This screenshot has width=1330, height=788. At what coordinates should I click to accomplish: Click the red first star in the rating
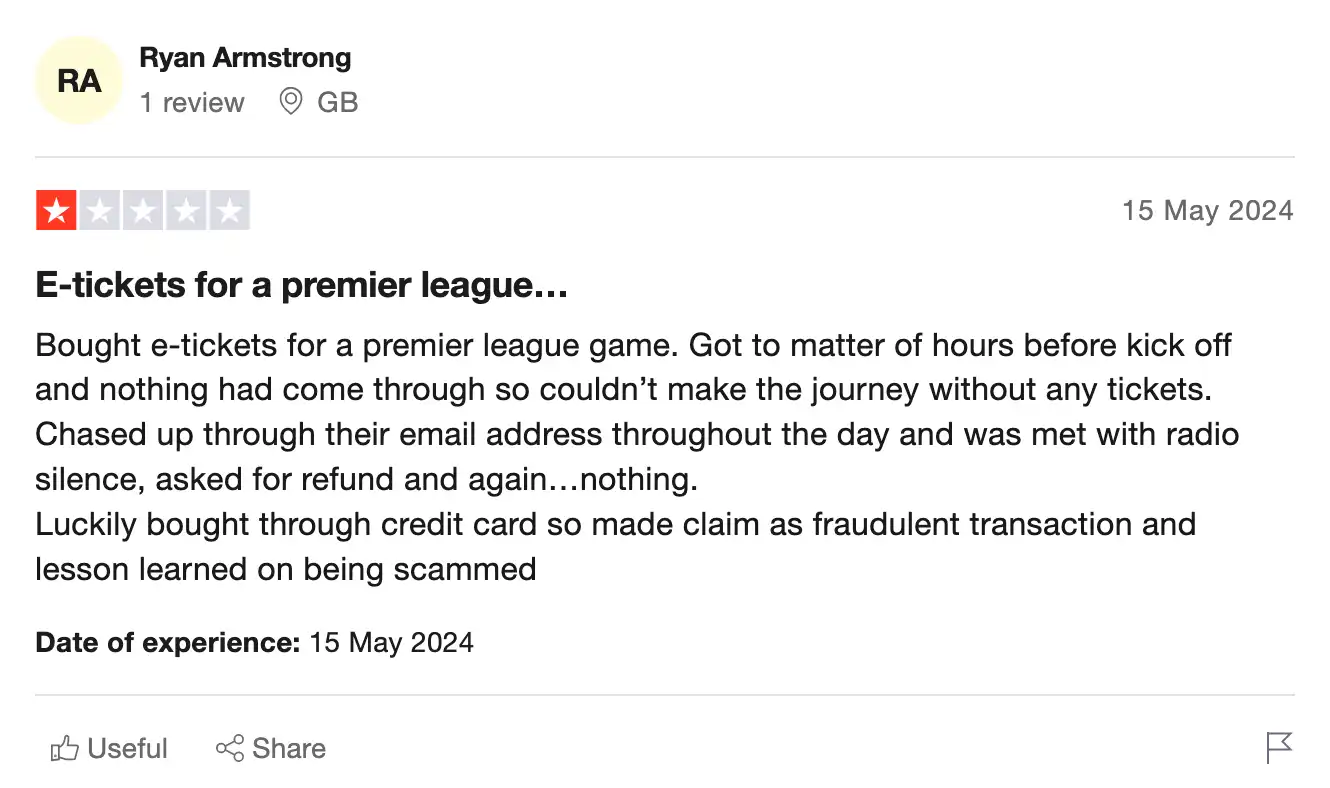pos(57,210)
